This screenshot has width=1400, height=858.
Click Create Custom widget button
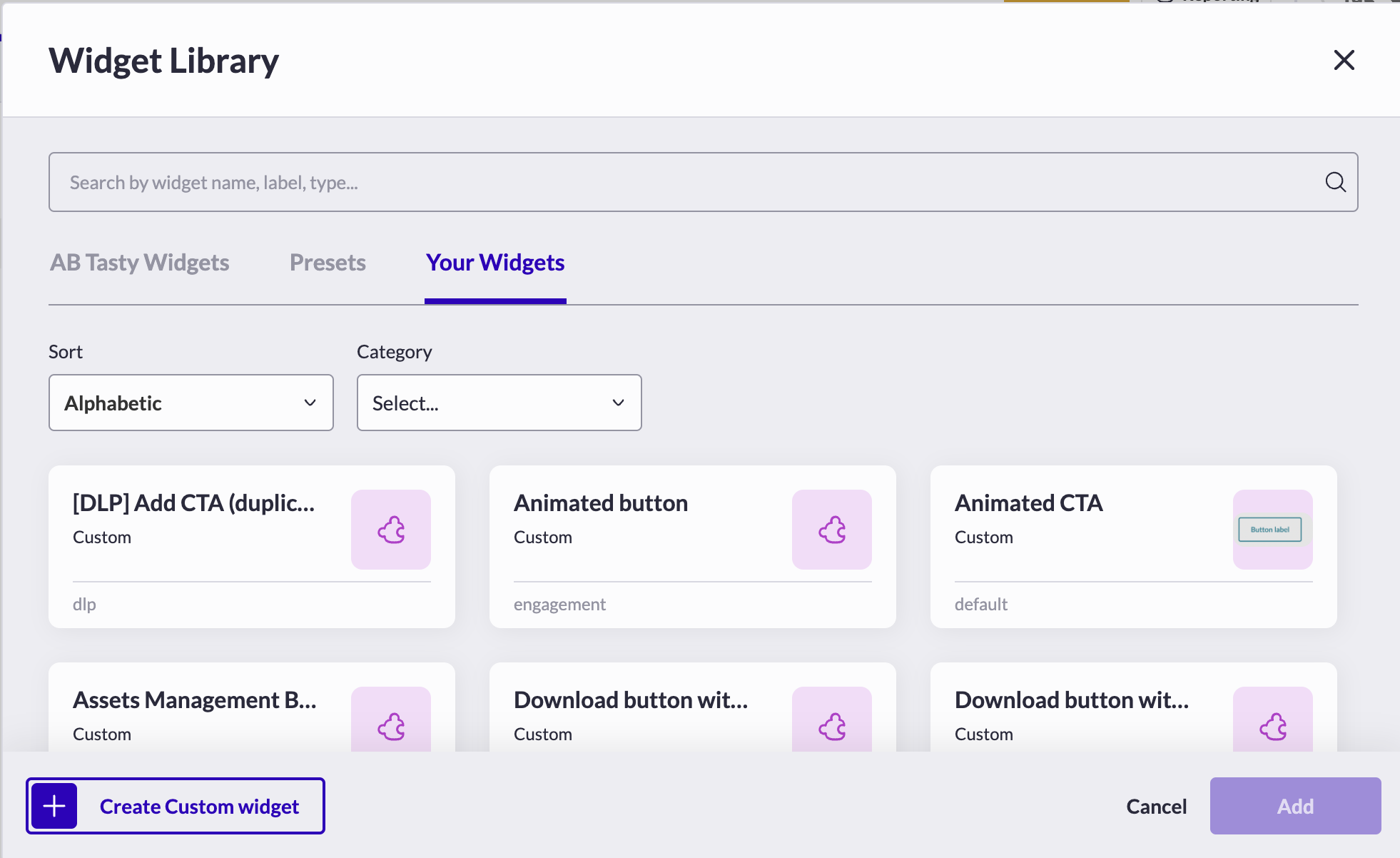tap(176, 806)
